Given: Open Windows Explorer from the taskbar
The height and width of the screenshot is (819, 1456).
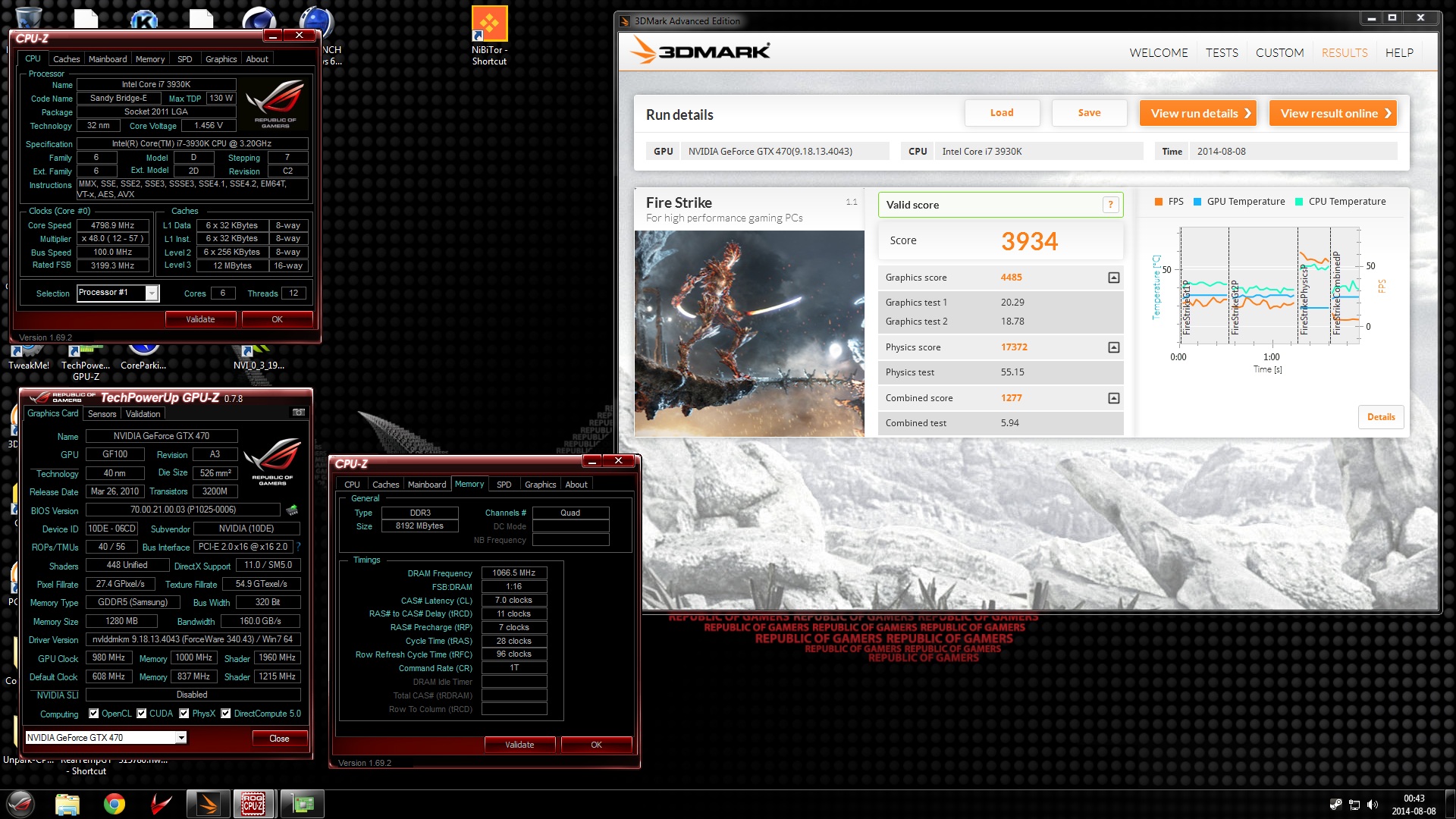Looking at the screenshot, I should pyautogui.click(x=67, y=804).
